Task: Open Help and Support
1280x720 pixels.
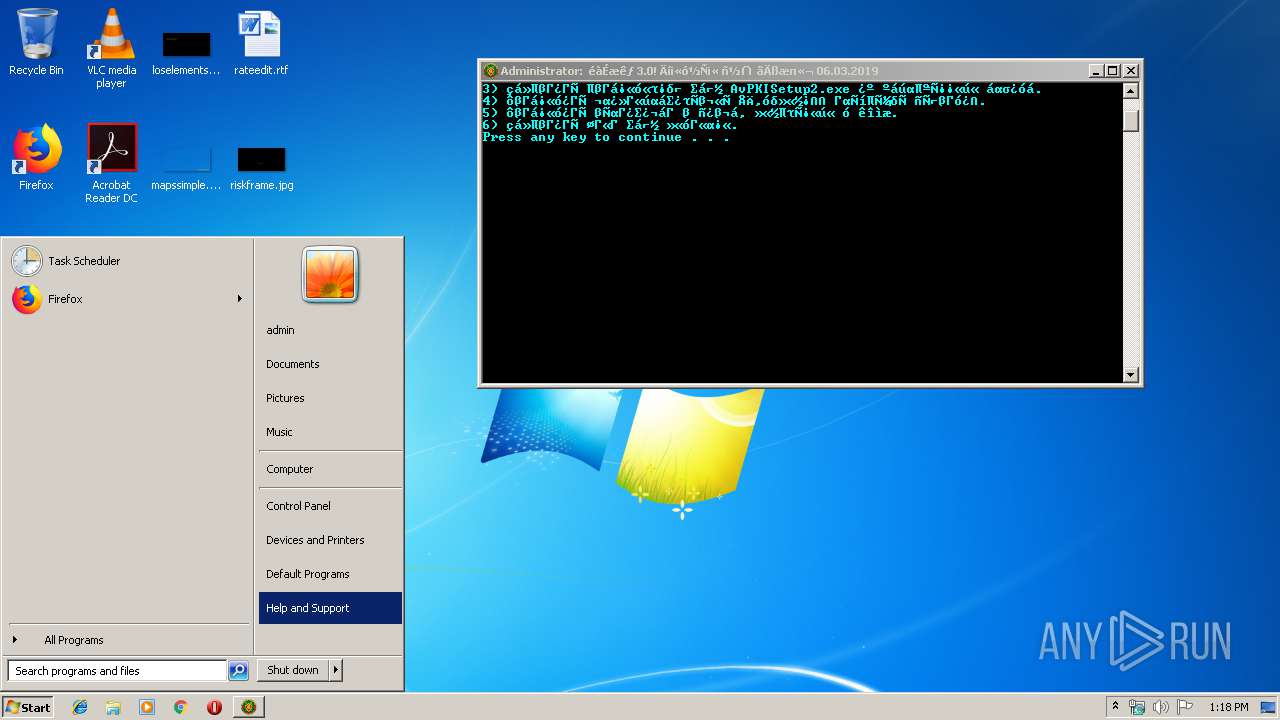Action: coord(330,608)
